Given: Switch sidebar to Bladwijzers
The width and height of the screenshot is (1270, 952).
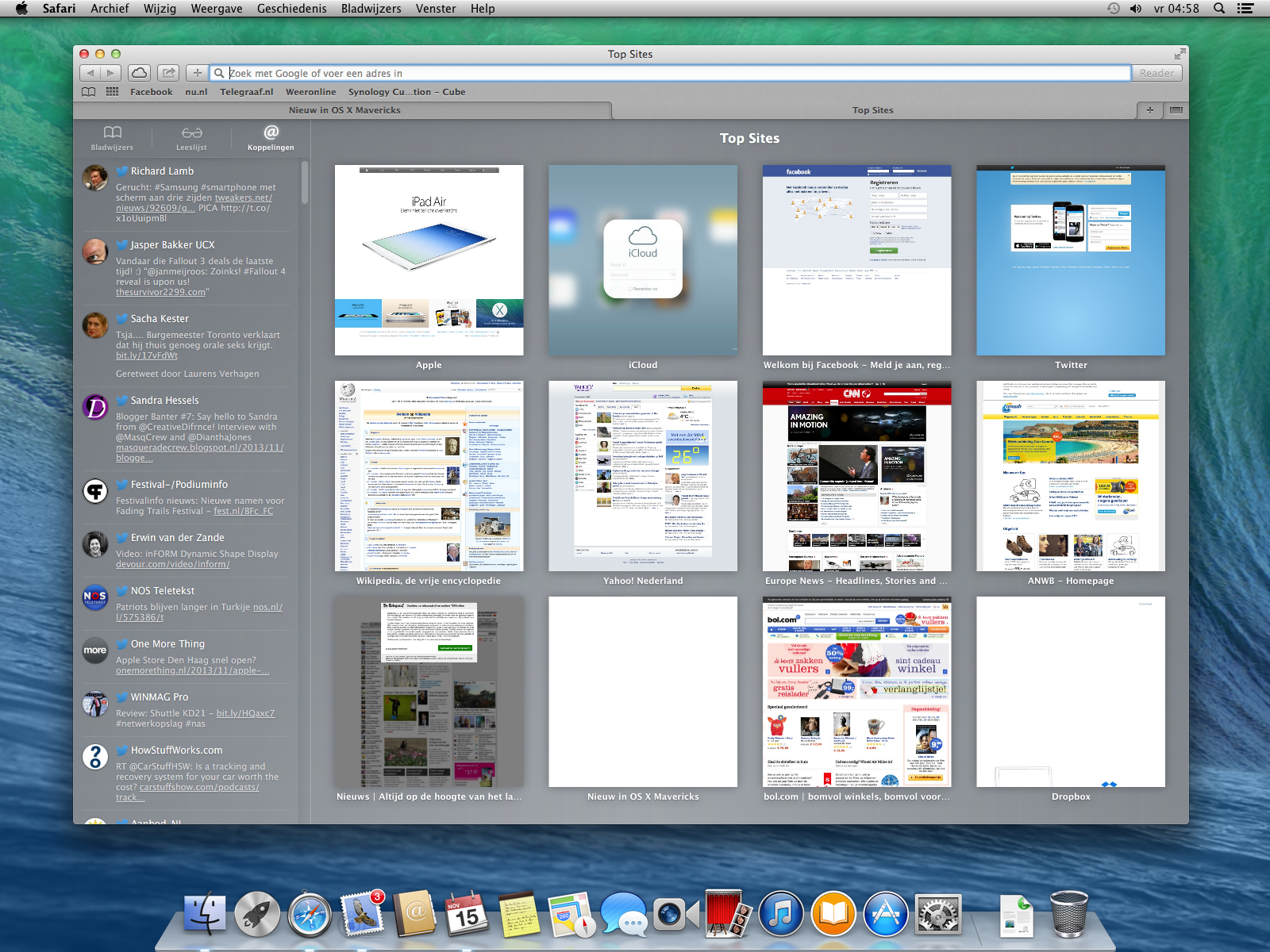Looking at the screenshot, I should pos(113,137).
